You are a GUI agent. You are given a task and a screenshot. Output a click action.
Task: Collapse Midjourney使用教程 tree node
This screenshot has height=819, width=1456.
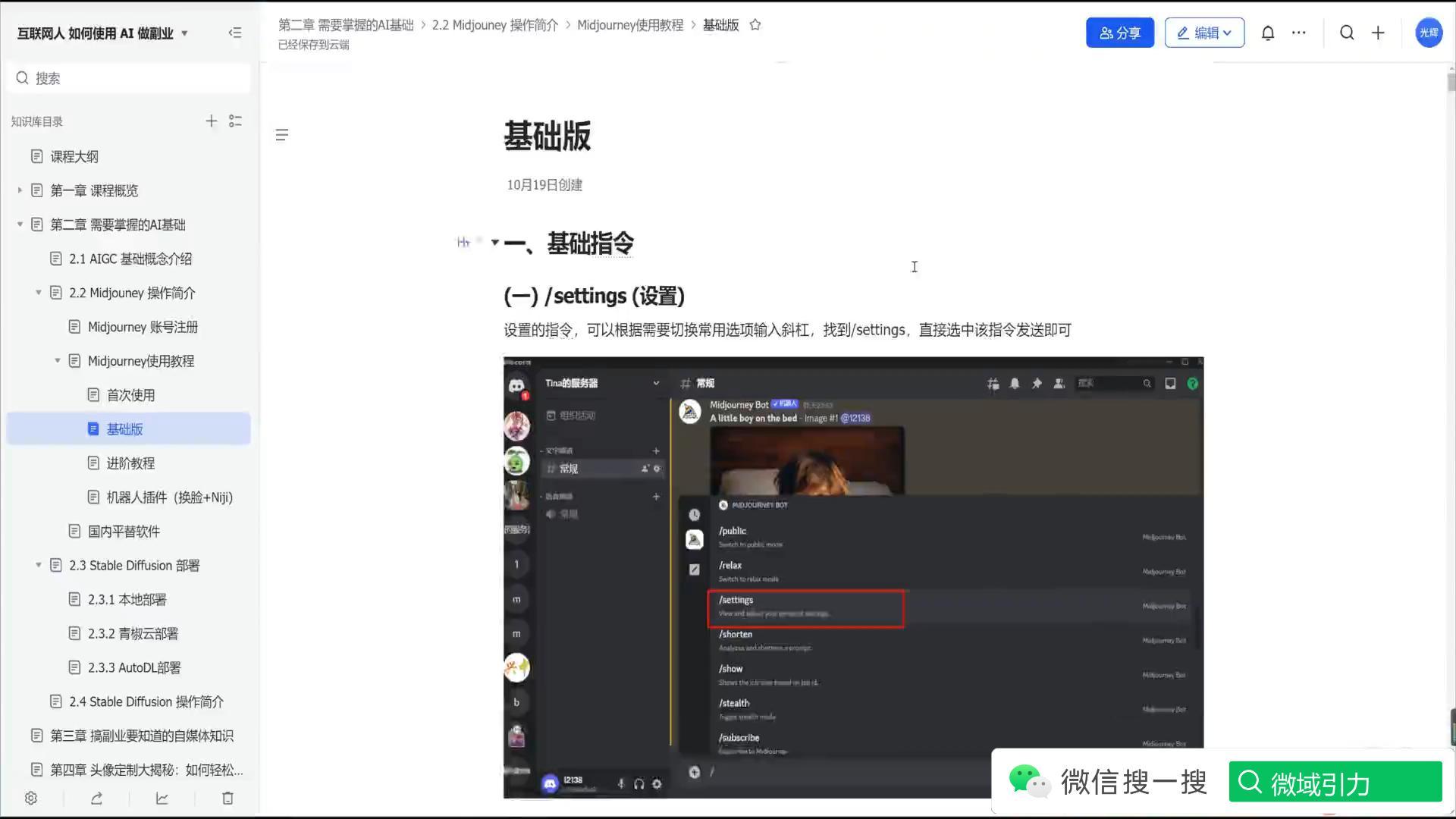click(58, 361)
